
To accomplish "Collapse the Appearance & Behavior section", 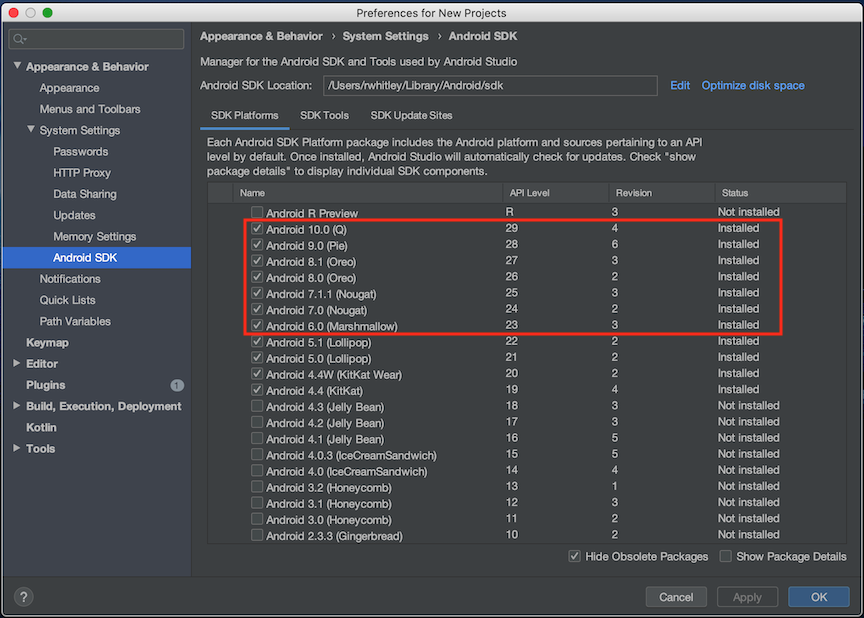I will (x=16, y=66).
